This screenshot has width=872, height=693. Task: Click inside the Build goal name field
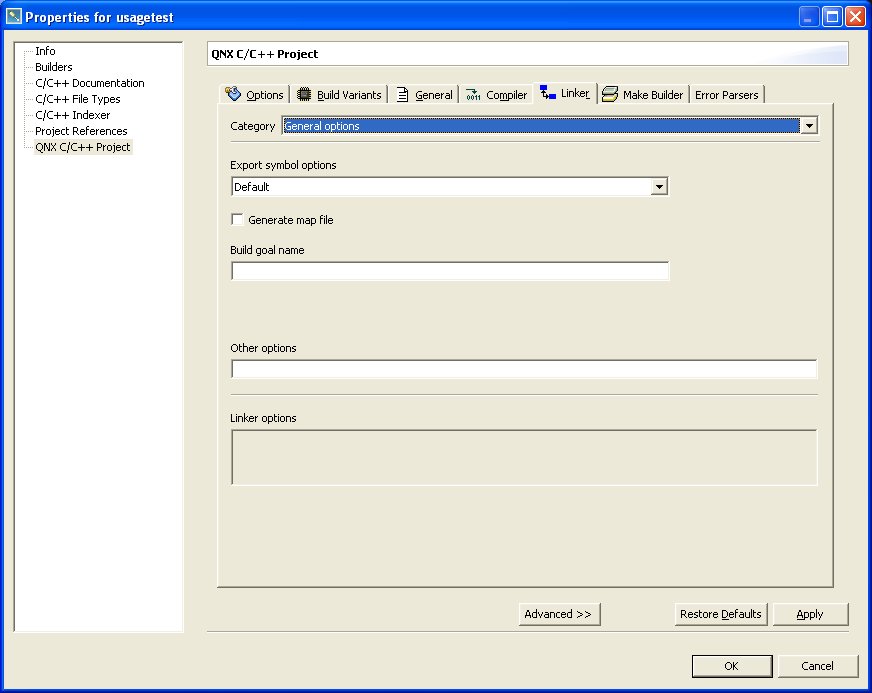[449, 270]
